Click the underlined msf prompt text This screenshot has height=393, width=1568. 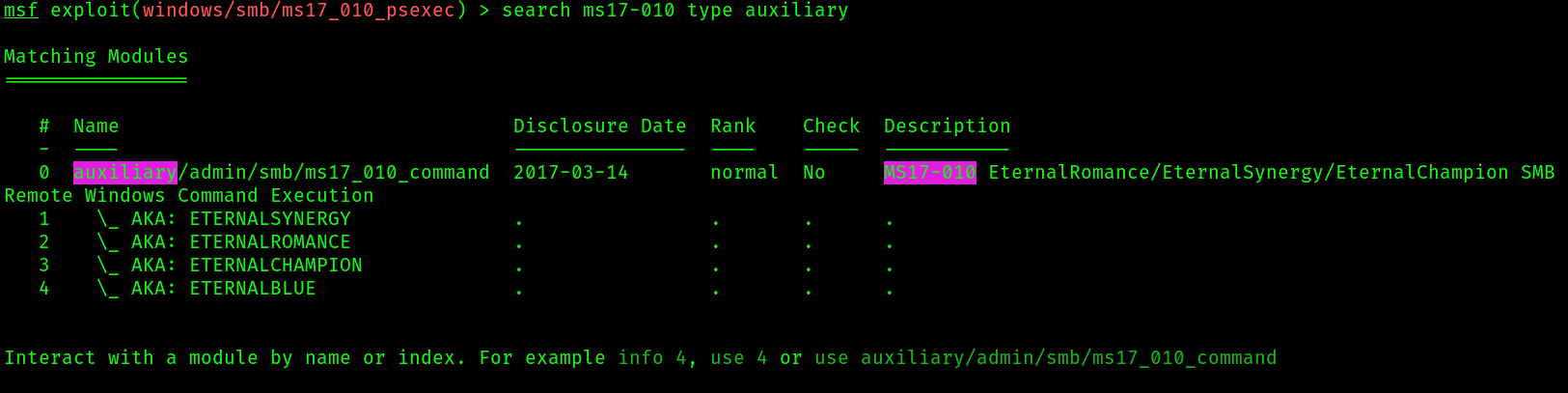(x=21, y=11)
